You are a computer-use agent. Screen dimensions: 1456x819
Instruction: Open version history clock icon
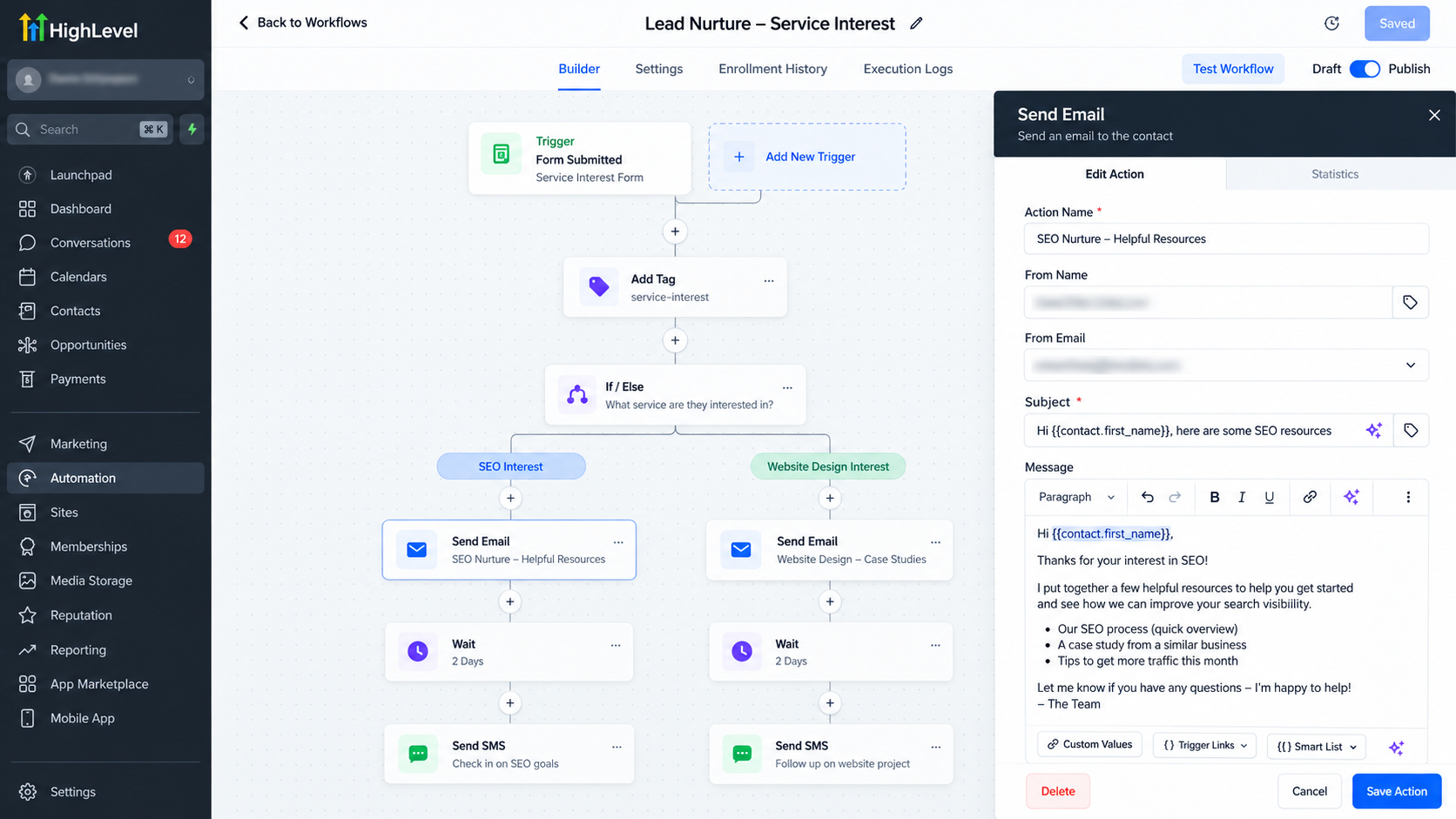coord(1331,23)
